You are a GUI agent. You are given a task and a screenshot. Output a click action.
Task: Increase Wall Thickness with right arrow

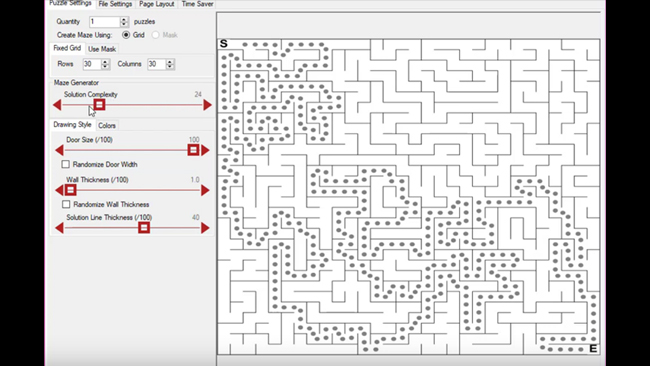(205, 190)
